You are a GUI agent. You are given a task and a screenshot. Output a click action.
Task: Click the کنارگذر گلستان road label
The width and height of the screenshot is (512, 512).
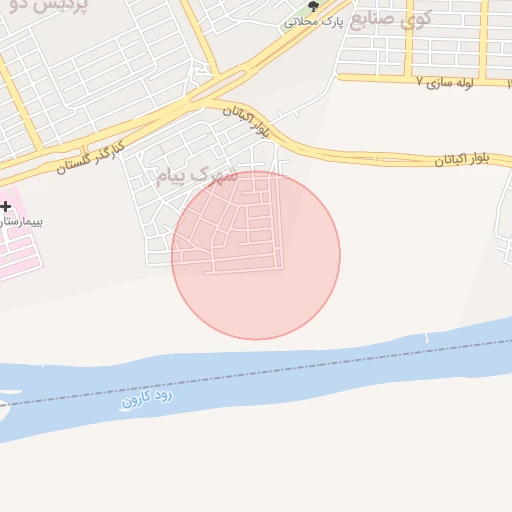[x=90, y=158]
